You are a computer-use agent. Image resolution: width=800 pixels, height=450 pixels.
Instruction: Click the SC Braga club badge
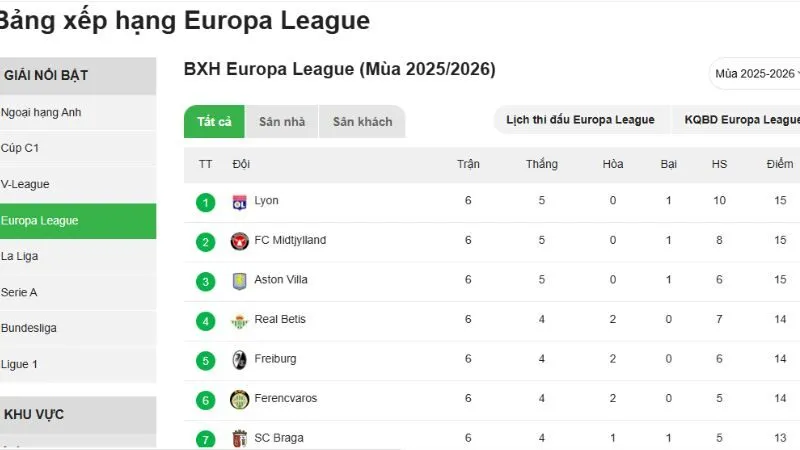click(239, 438)
